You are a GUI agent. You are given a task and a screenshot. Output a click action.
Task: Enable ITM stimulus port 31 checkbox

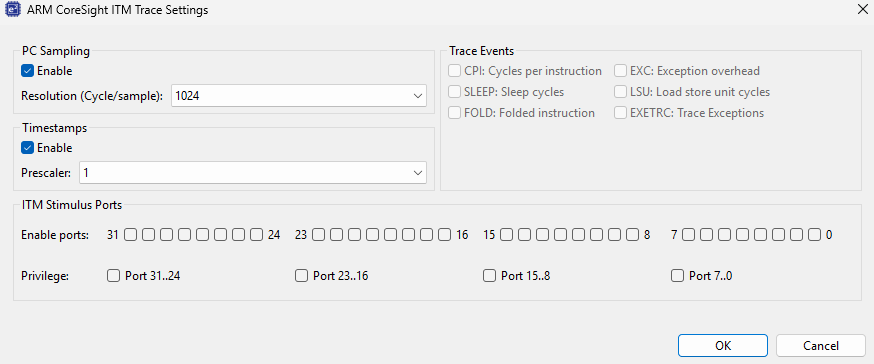130,235
